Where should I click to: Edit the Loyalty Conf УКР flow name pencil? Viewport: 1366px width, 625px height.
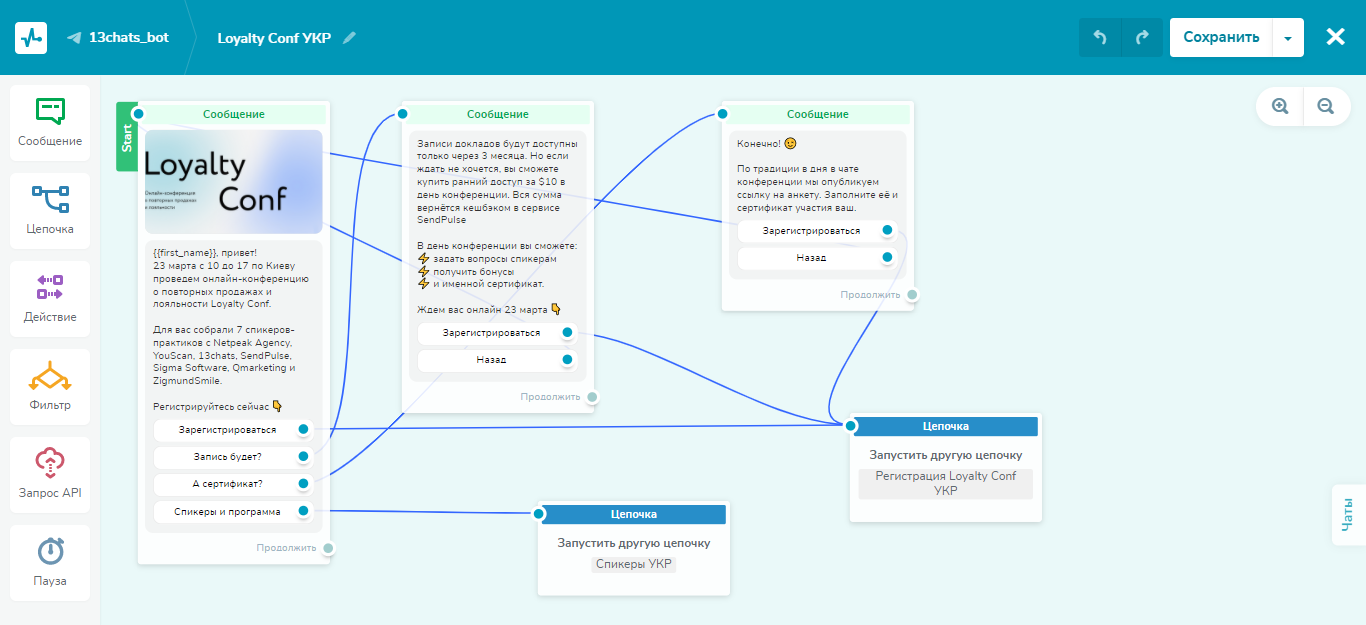349,38
